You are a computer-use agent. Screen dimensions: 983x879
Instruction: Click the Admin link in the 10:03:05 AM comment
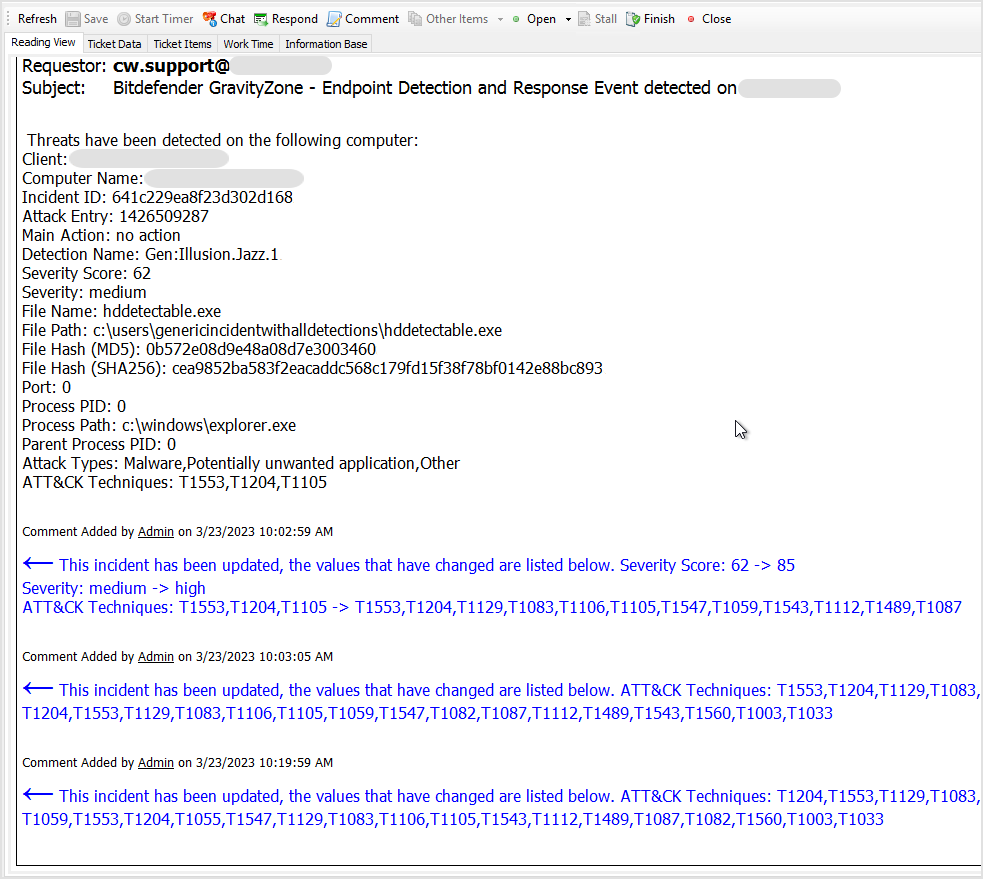click(x=156, y=656)
